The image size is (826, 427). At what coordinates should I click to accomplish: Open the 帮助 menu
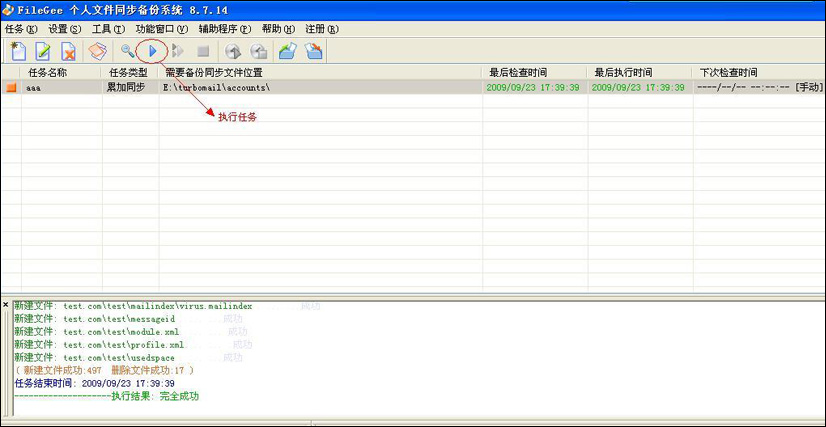(x=271, y=29)
